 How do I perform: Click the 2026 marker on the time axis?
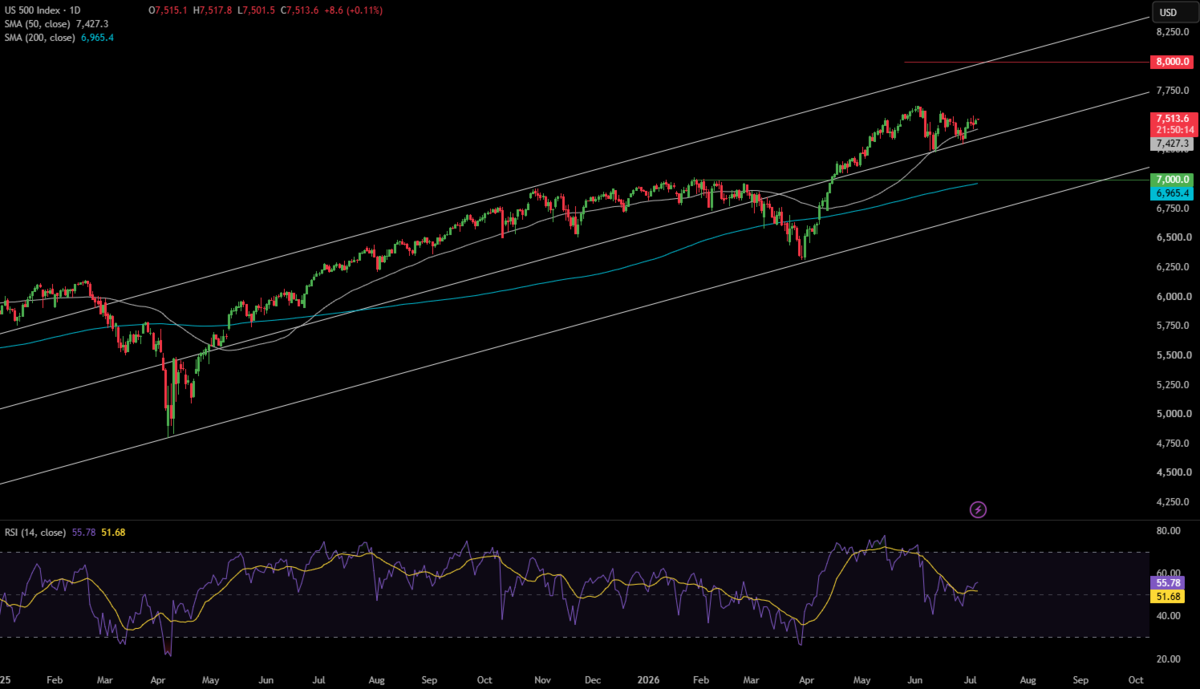(646, 677)
